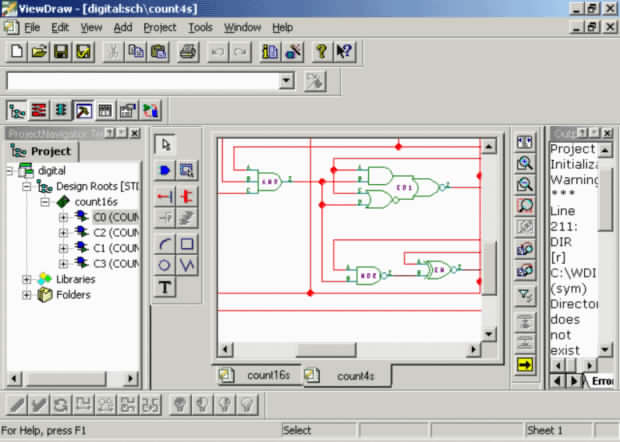Select the Project tab in navigator panel
Image resolution: width=620 pixels, height=442 pixels.
click(42, 151)
